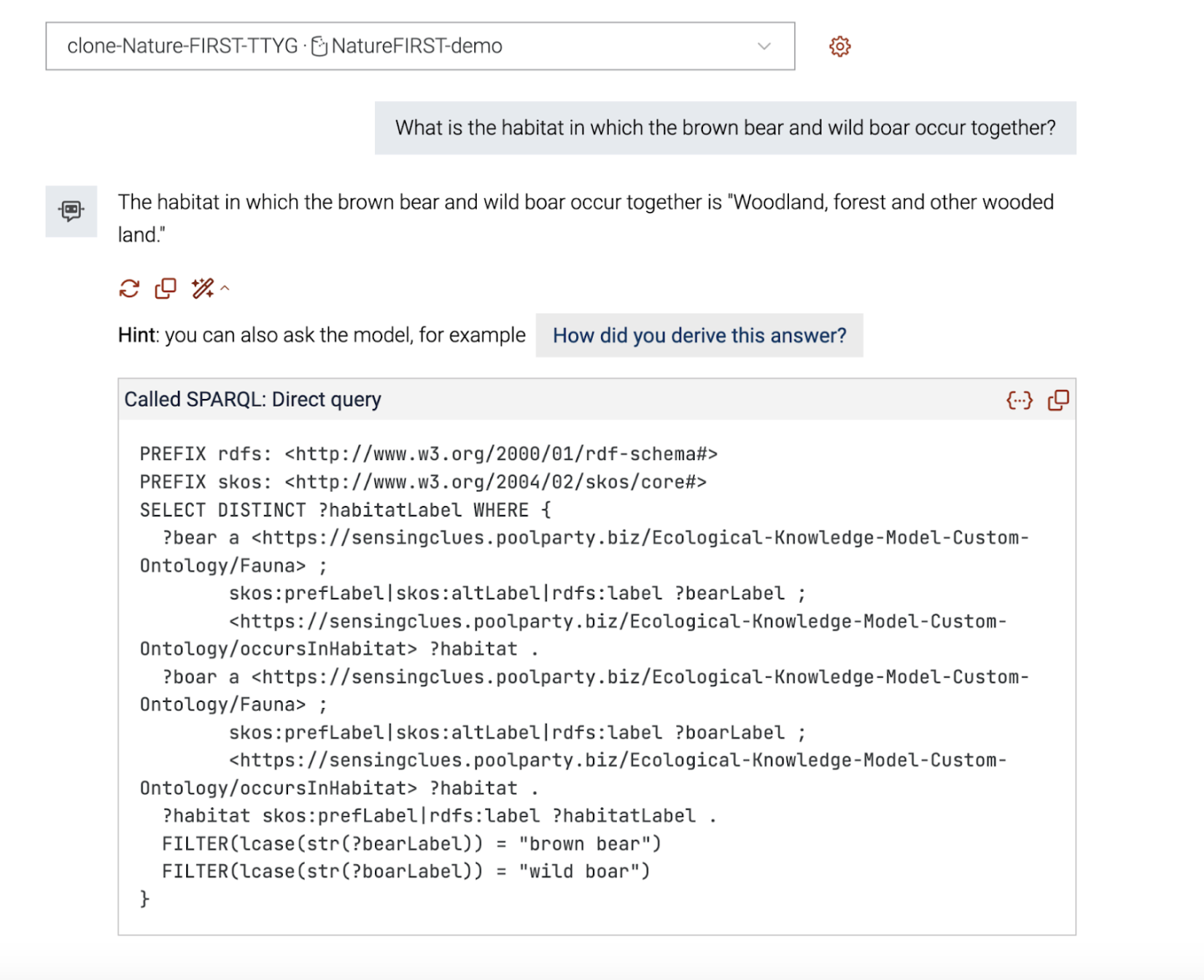Click the repository icon before NatureFIRST-demo
The image size is (1204, 980).
pyautogui.click(x=319, y=47)
